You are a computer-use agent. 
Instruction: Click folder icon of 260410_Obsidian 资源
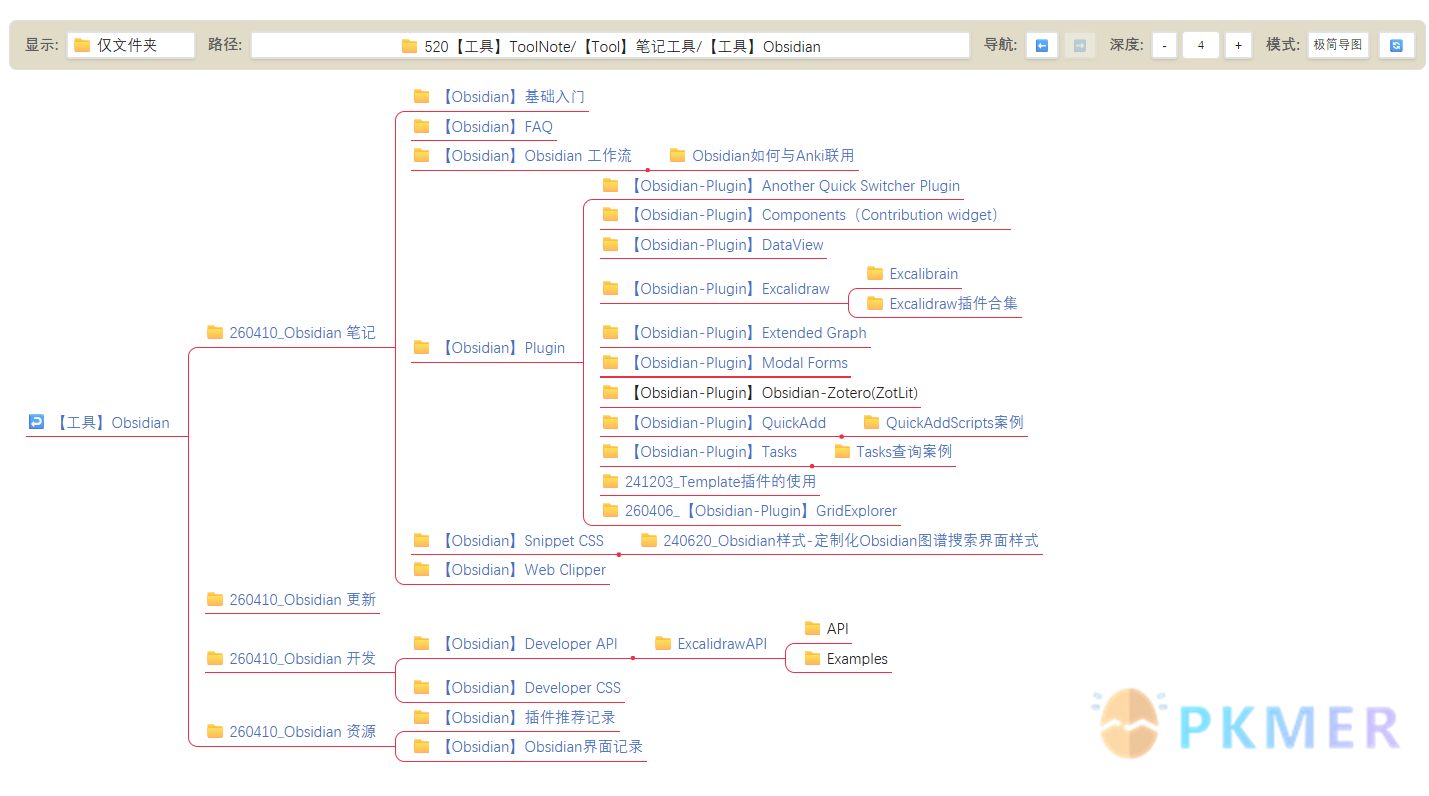click(215, 731)
